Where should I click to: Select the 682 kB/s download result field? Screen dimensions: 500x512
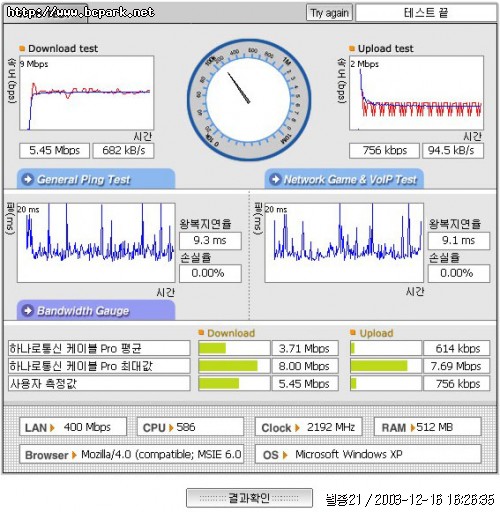click(x=123, y=151)
